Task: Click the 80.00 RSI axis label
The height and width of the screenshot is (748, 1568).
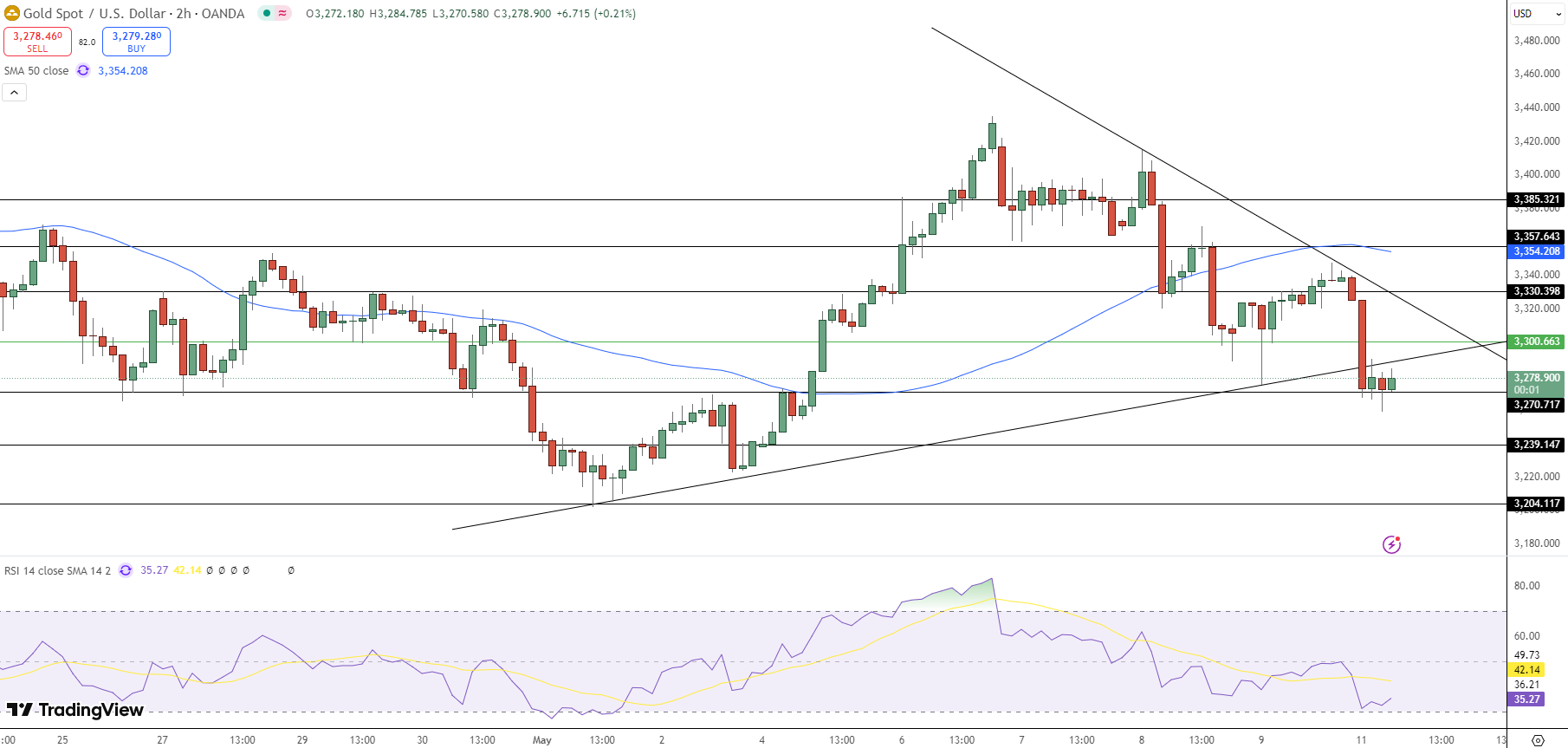Action: coord(1526,586)
